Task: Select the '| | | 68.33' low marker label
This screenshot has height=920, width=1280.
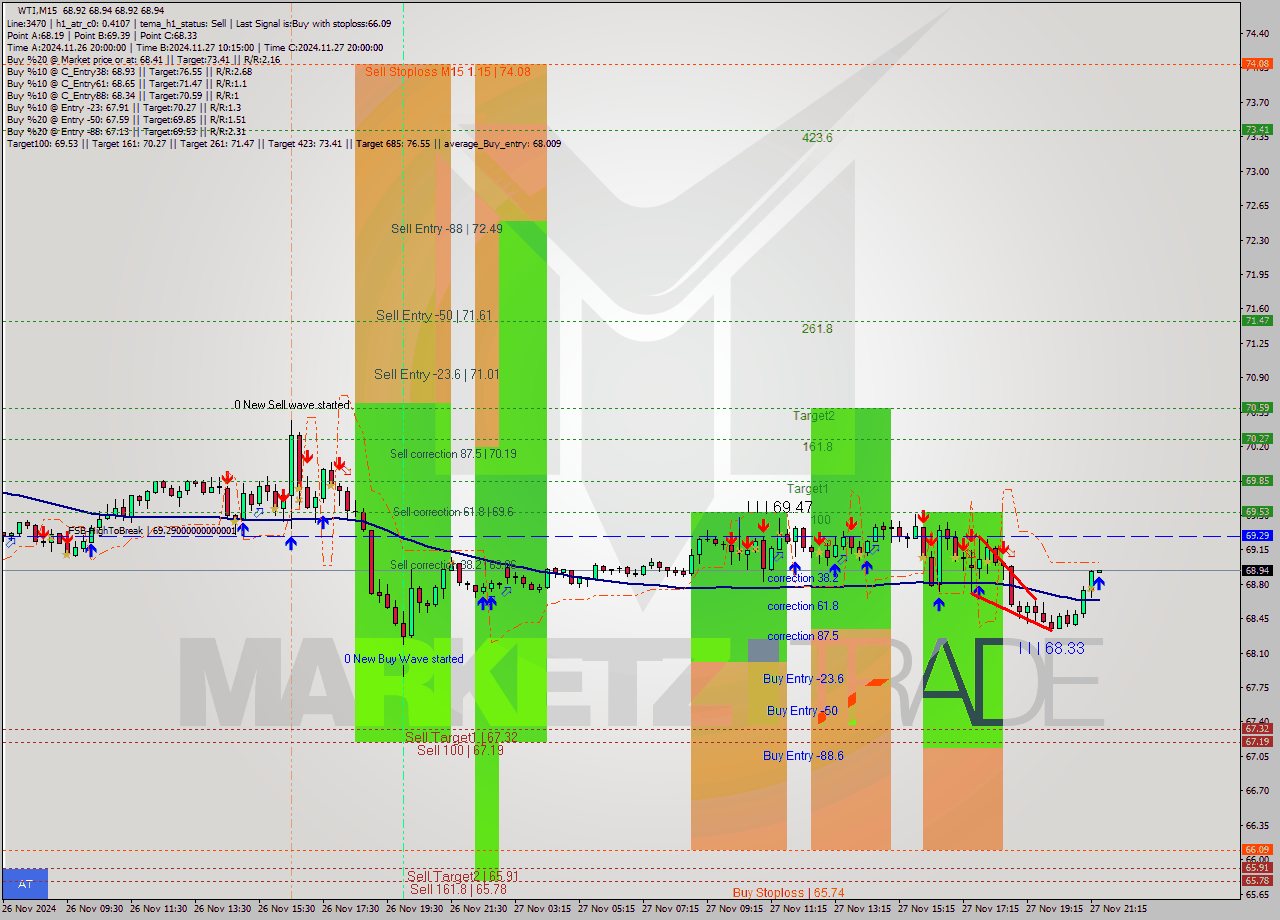Action: pos(1051,648)
